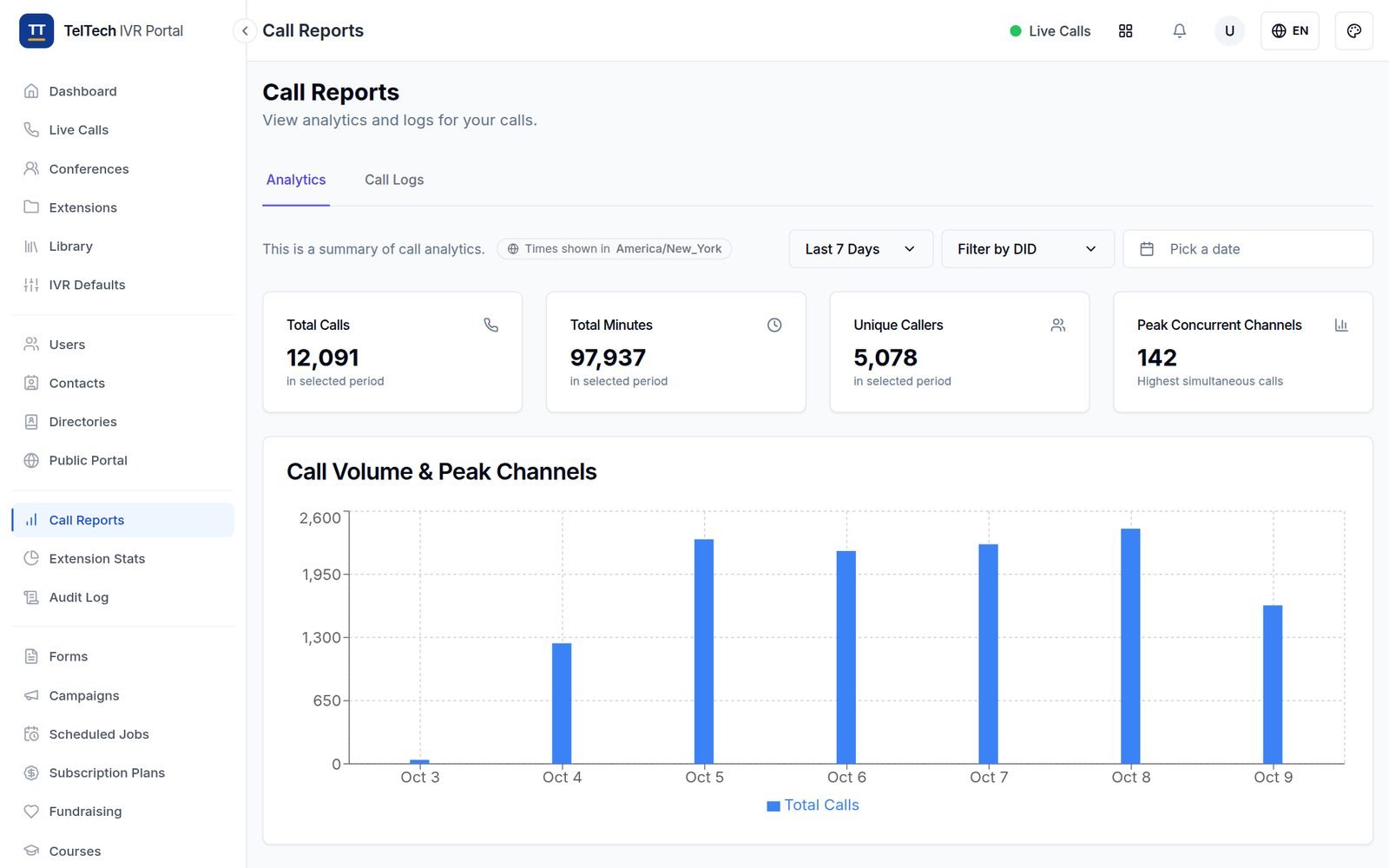
Task: Open Scheduled Jobs in sidebar
Action: click(122, 733)
